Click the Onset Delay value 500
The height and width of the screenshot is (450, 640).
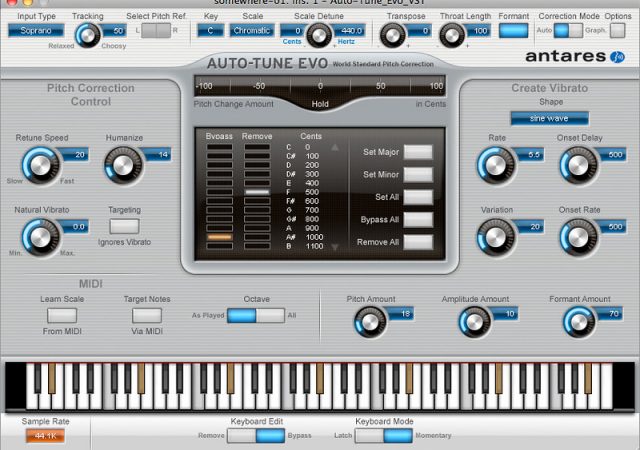pos(615,155)
